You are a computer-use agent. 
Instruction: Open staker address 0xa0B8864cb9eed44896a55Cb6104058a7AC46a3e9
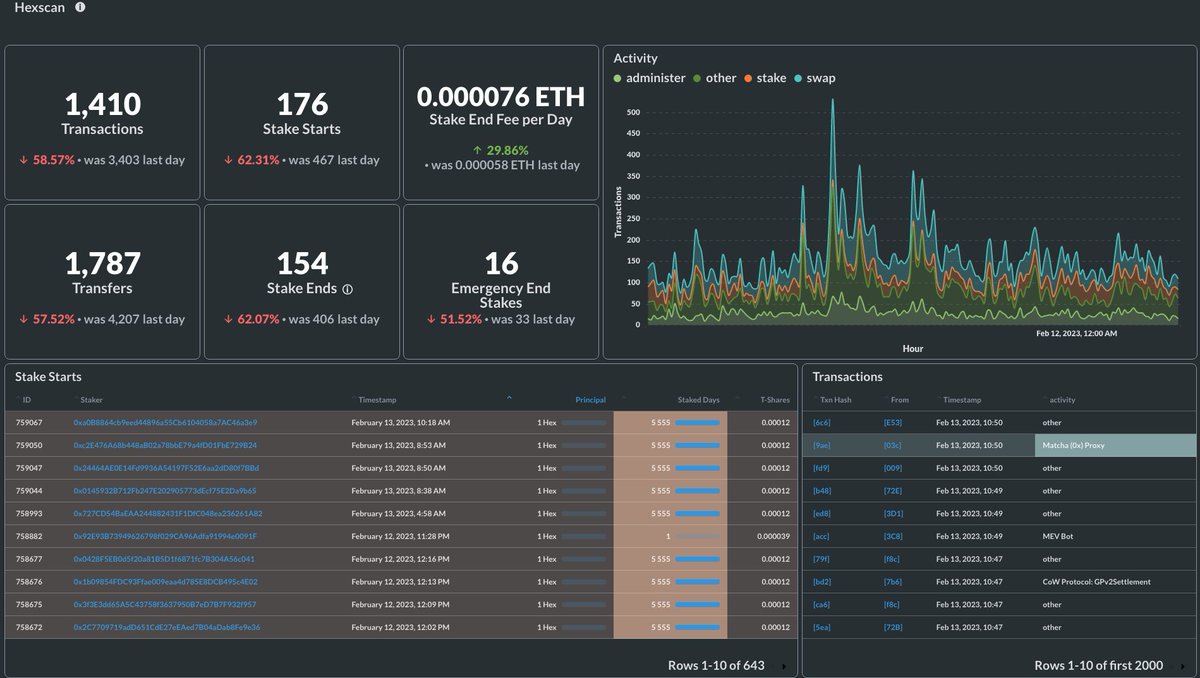[x=165, y=422]
